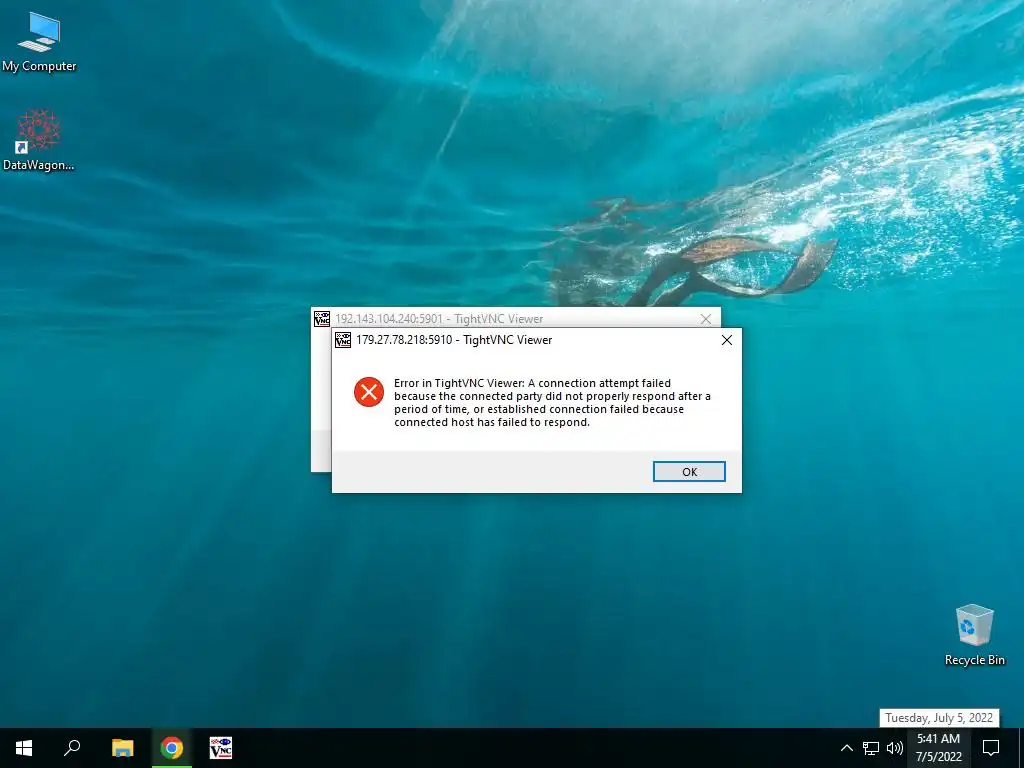Open the Windows Start menu
The image size is (1024, 768).
point(24,748)
